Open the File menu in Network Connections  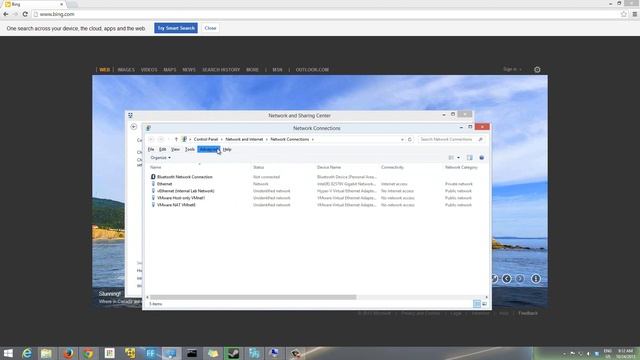151,149
